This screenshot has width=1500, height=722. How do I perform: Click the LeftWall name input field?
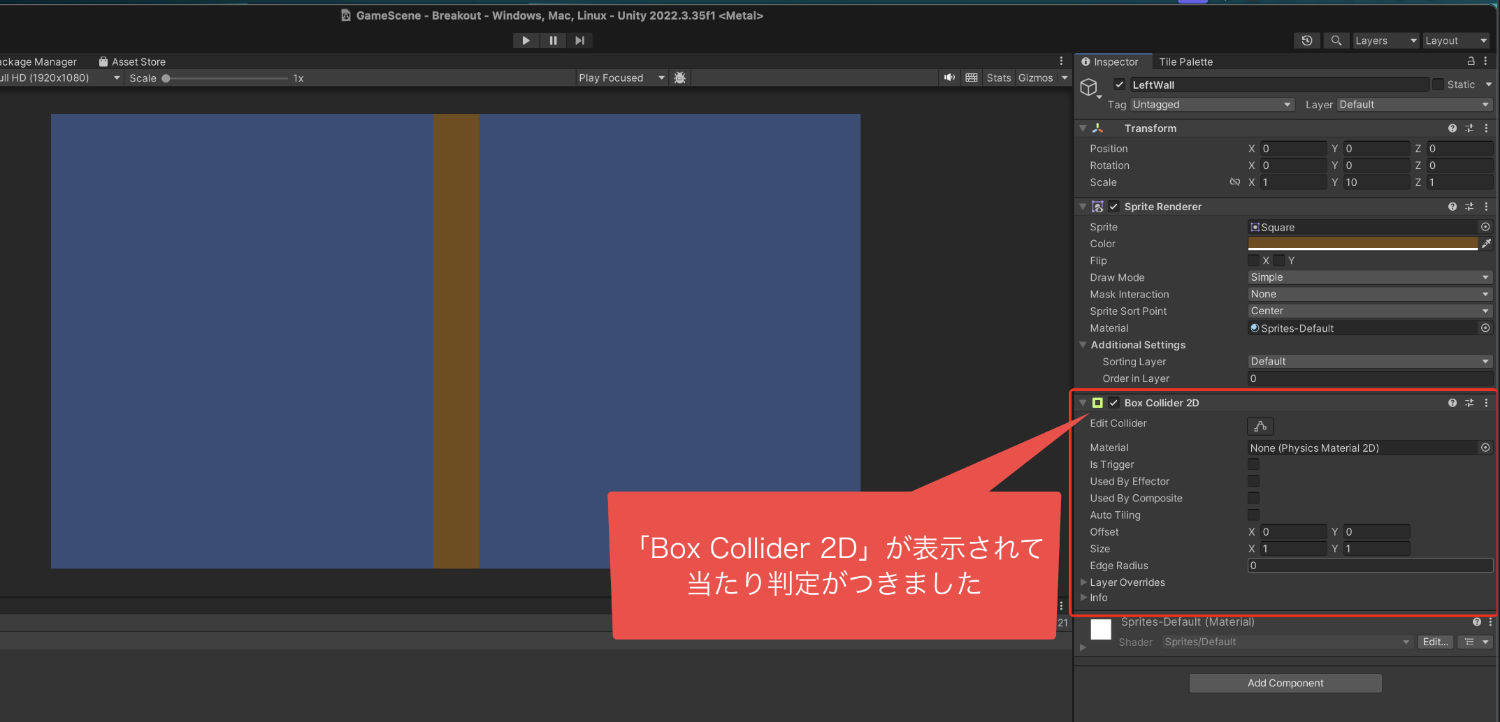[1280, 85]
